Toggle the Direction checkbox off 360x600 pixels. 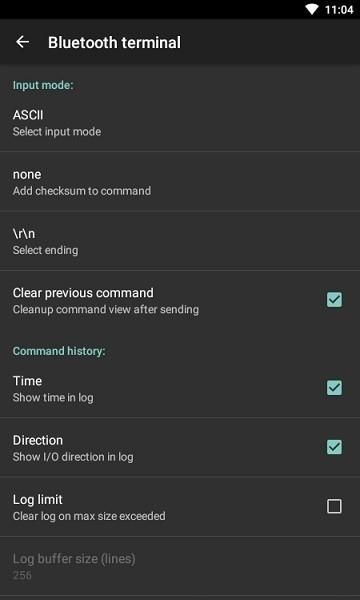tap(334, 447)
